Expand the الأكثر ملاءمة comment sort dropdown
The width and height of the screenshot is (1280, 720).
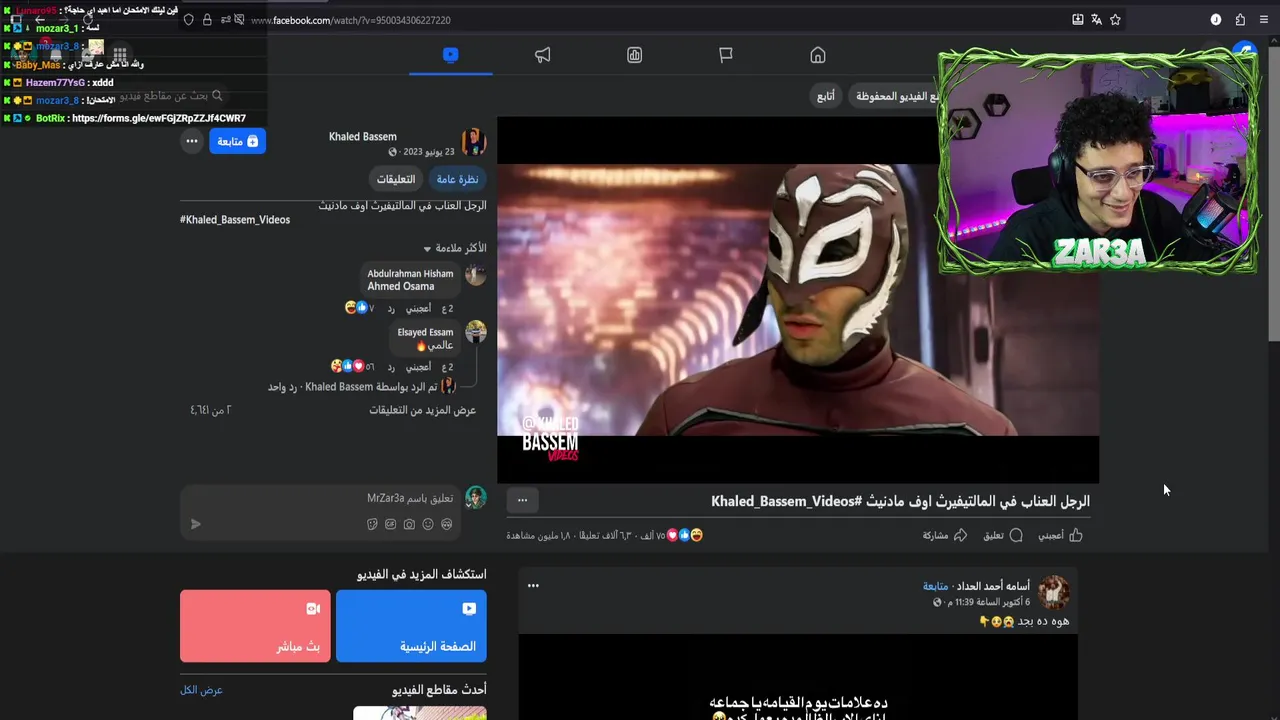pos(455,248)
